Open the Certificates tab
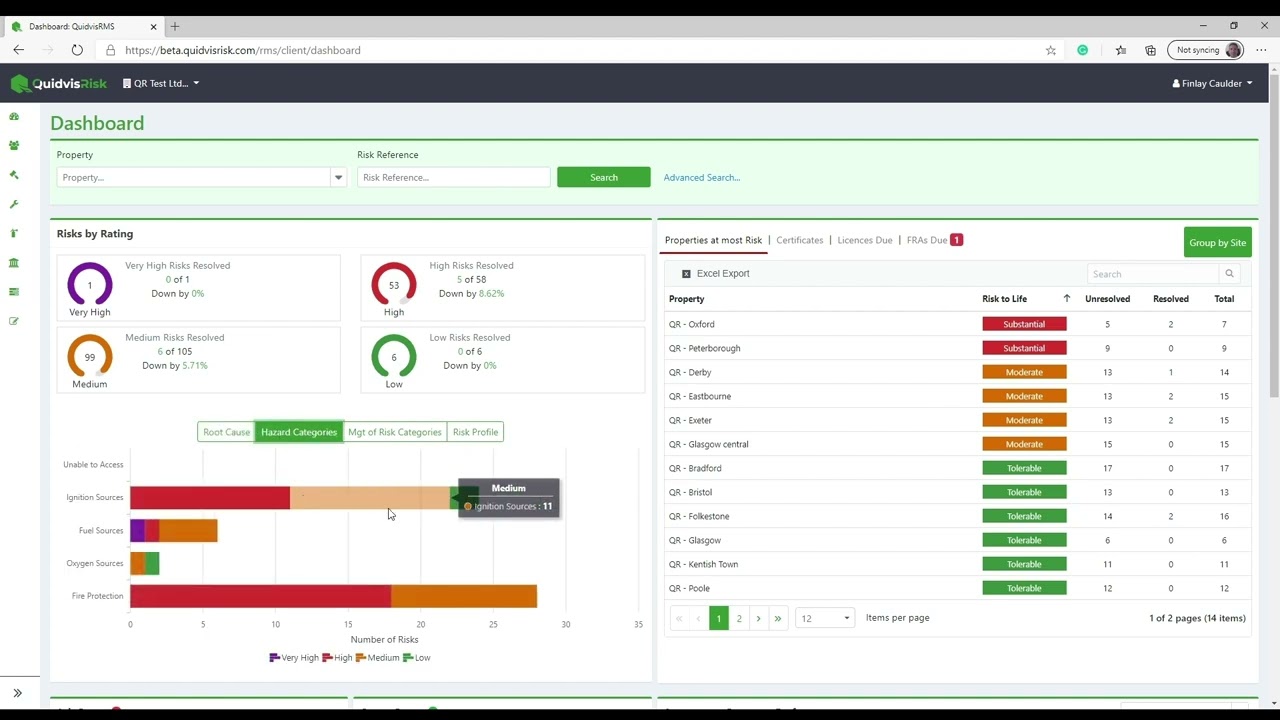Screen dimensions: 1280x720 800,240
